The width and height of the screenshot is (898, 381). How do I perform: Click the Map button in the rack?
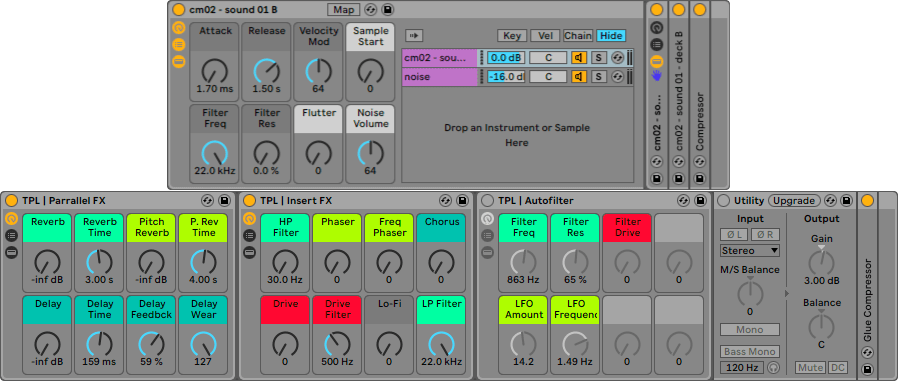pyautogui.click(x=344, y=9)
